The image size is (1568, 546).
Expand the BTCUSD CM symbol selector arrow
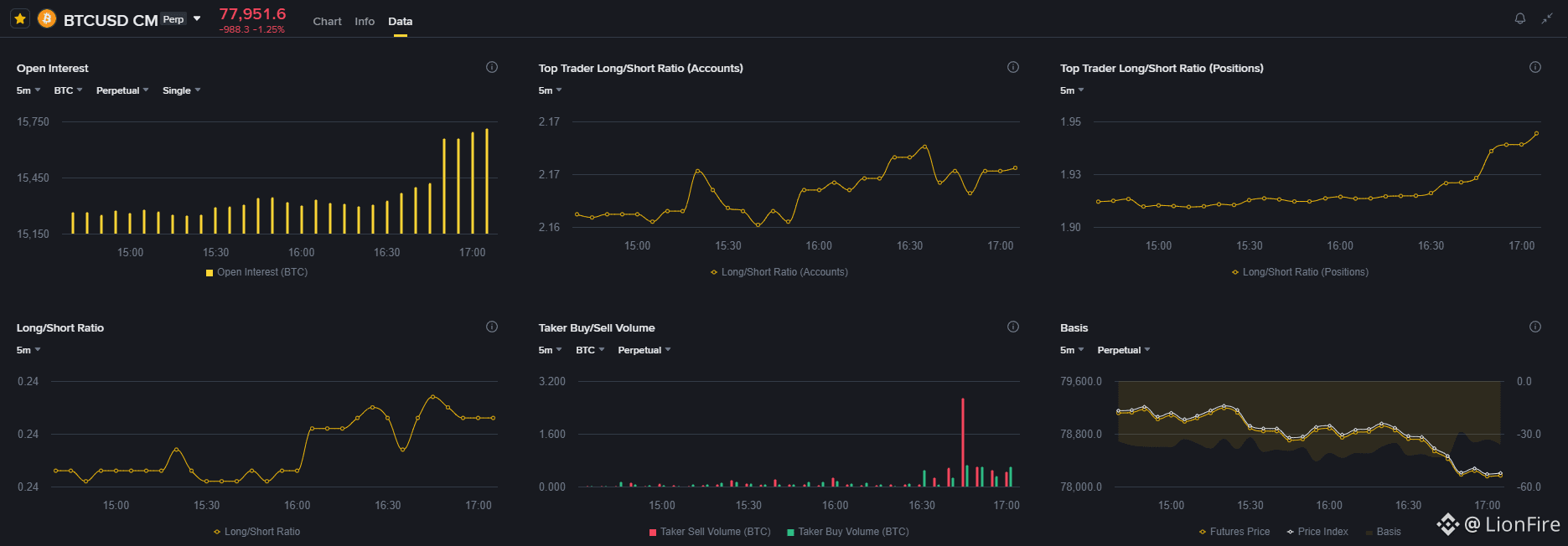coord(197,18)
